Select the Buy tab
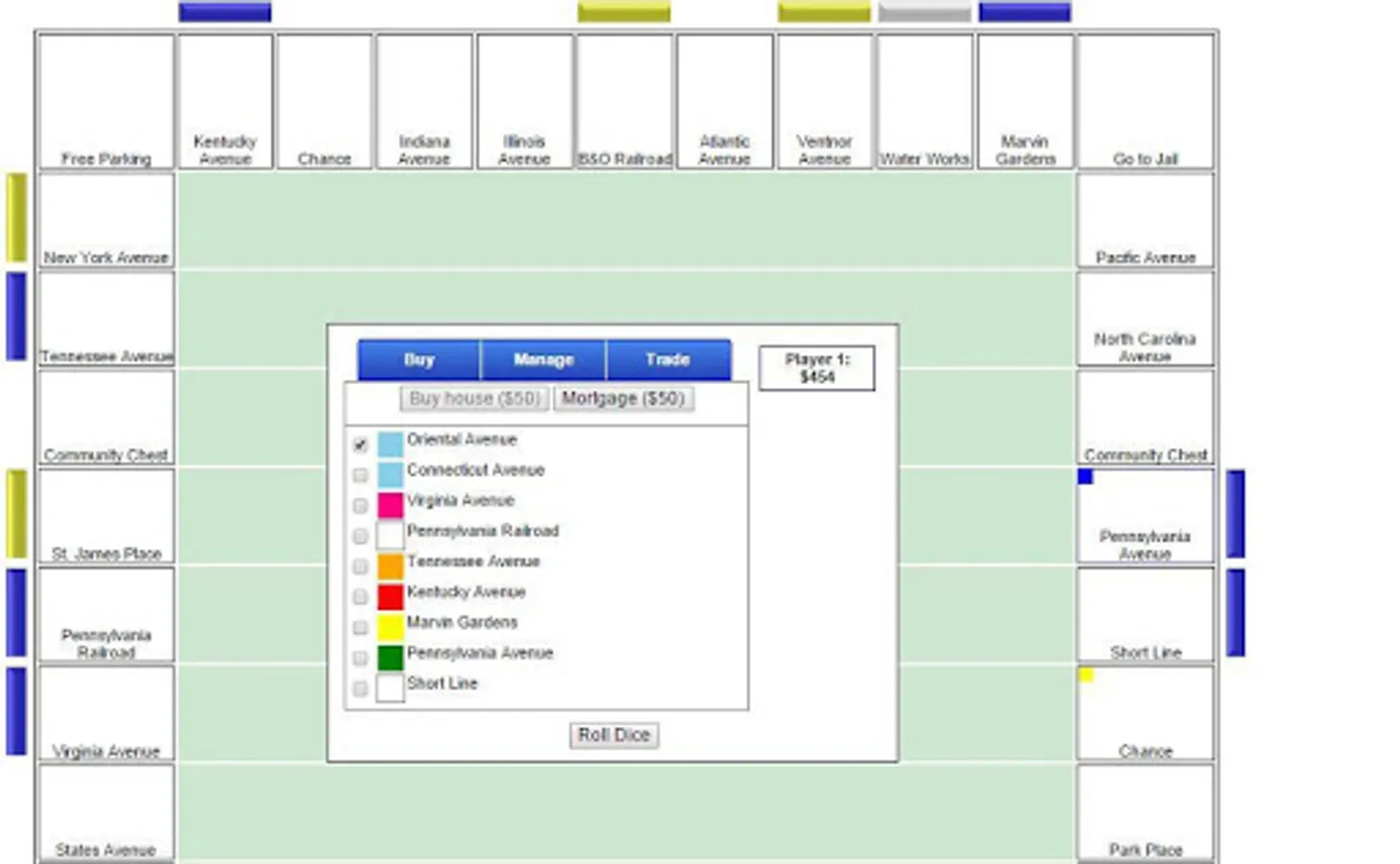Screen dimensions: 1400x864 [418, 359]
